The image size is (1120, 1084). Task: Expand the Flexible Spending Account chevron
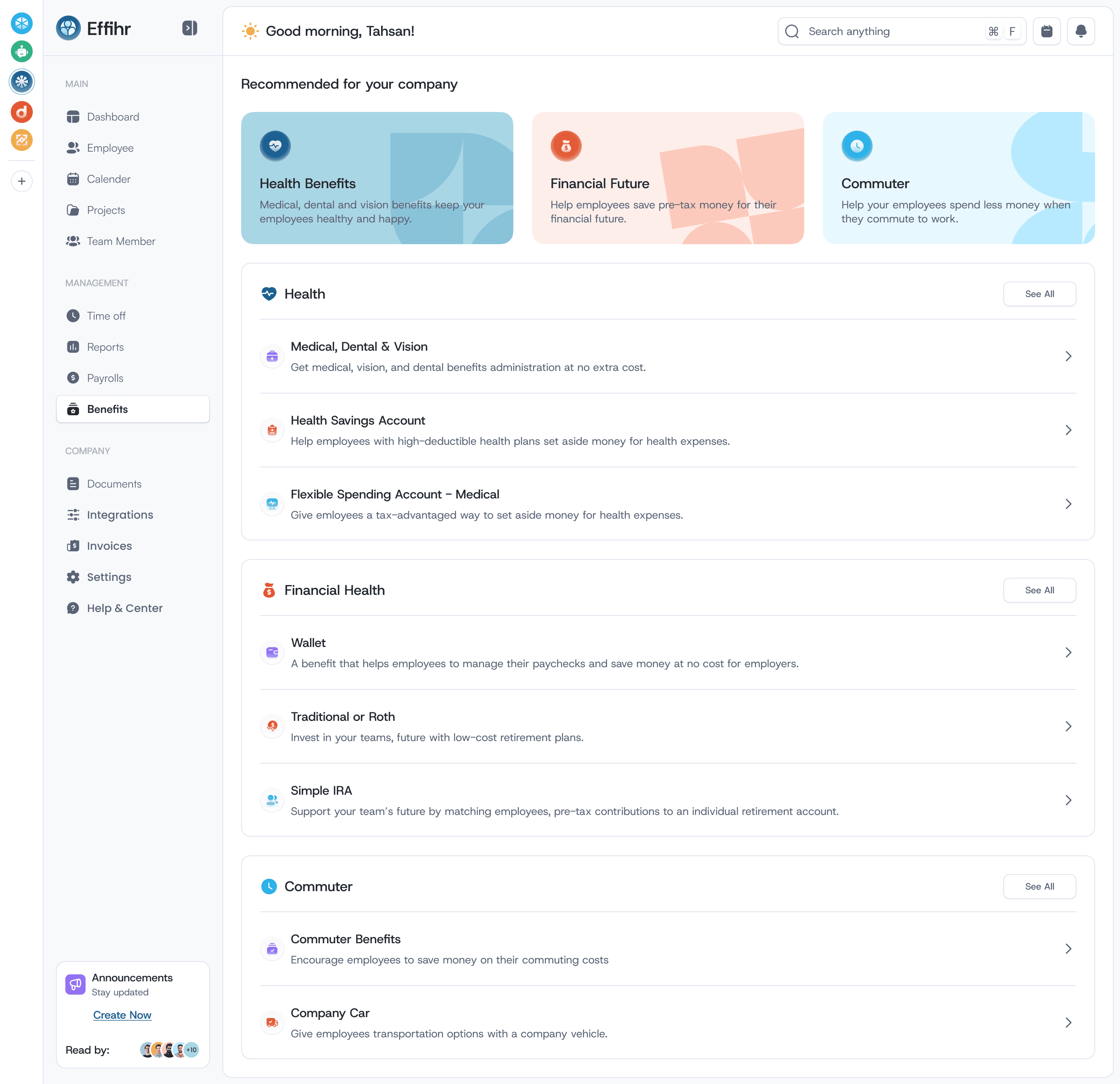[x=1068, y=504]
